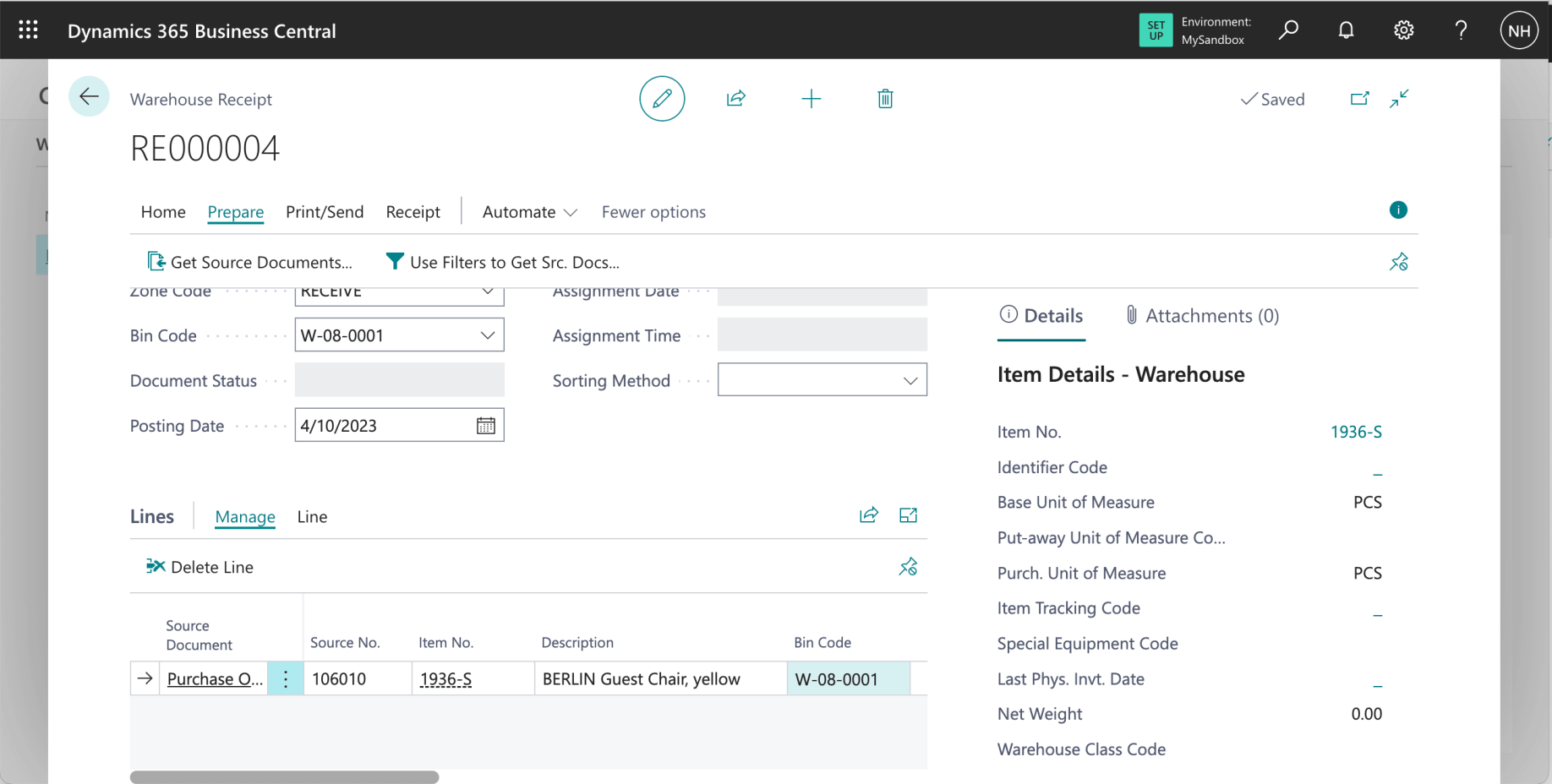This screenshot has width=1552, height=784.
Task: Open the Manage tab in Lines
Action: tap(245, 517)
